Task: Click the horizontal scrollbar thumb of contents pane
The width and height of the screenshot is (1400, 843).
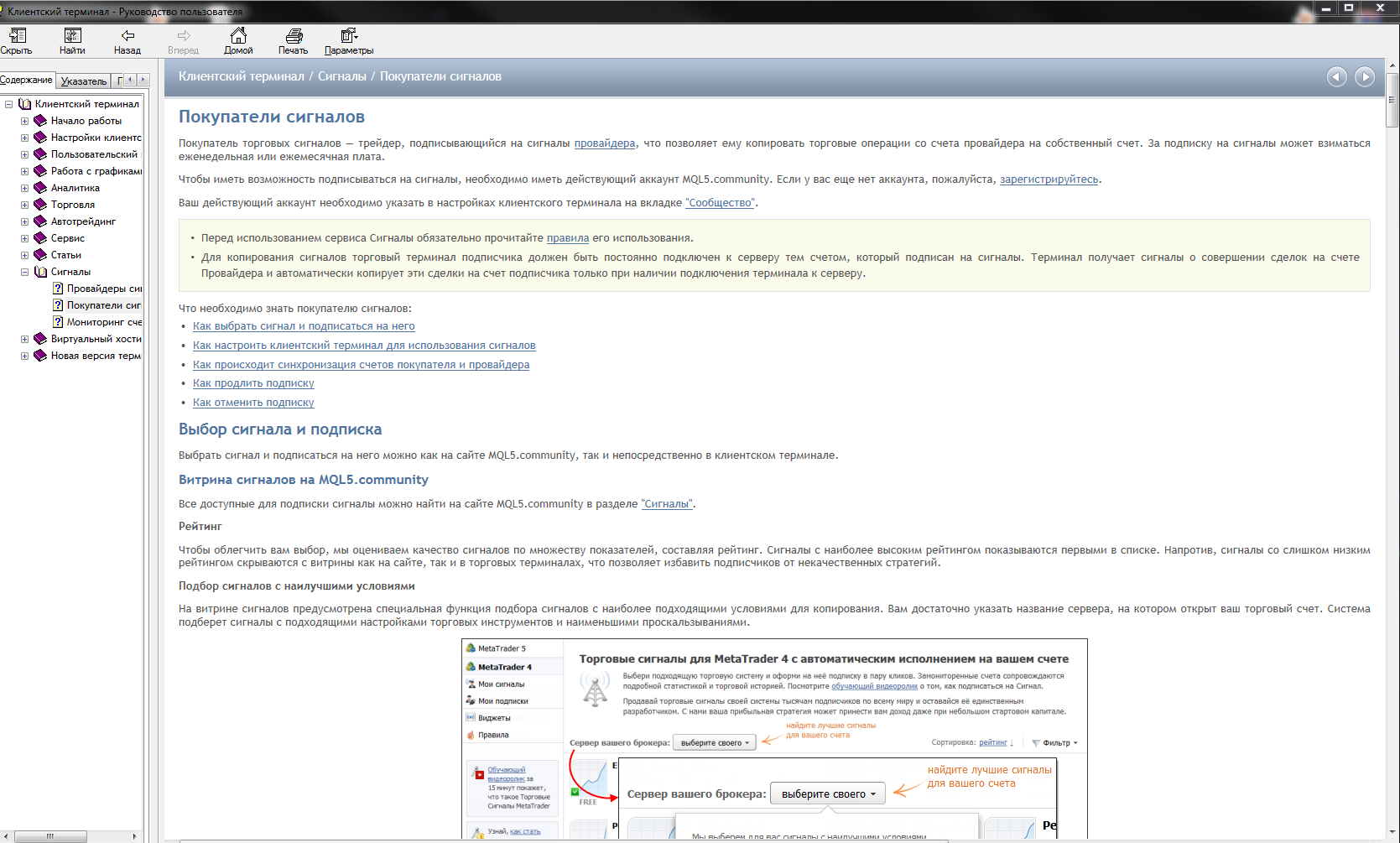Action: (x=50, y=836)
